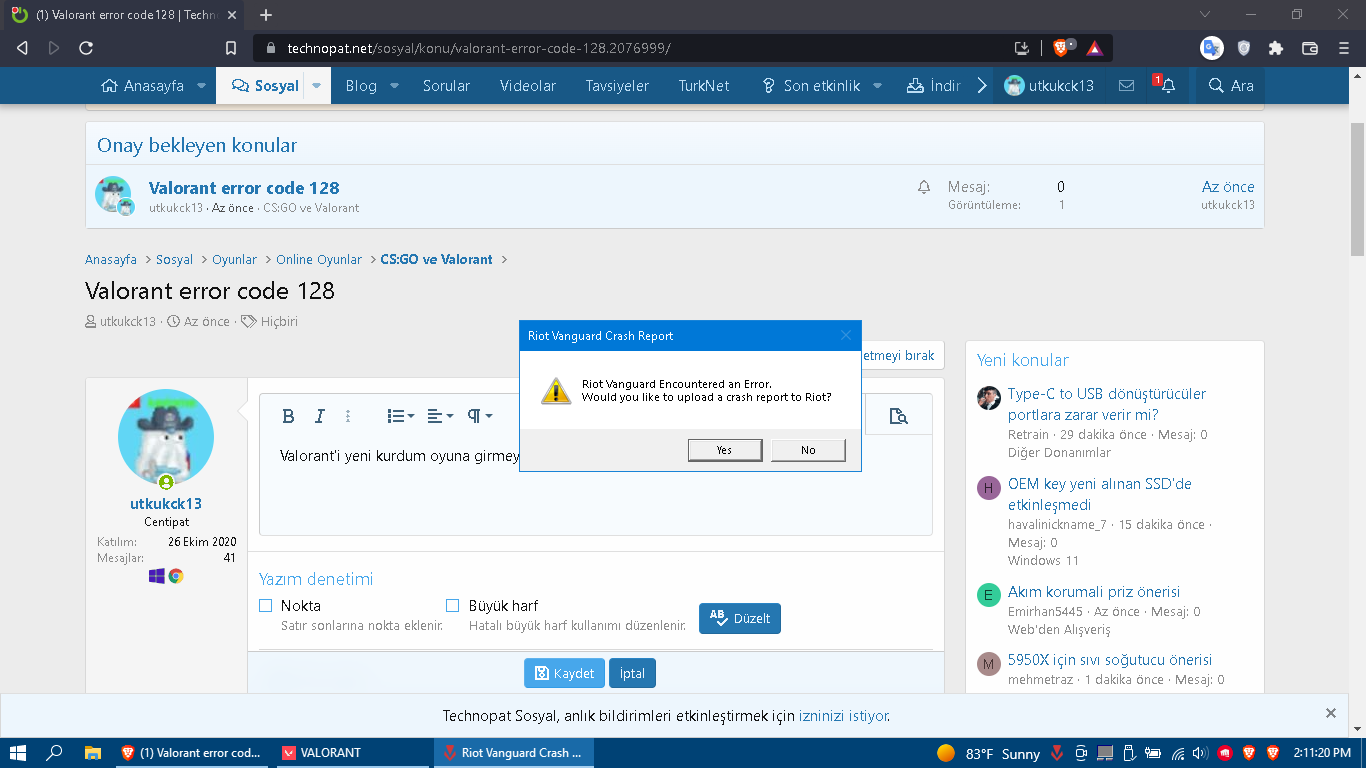The width and height of the screenshot is (1366, 768).
Task: Open the inbox envelope icon
Action: click(x=1126, y=86)
